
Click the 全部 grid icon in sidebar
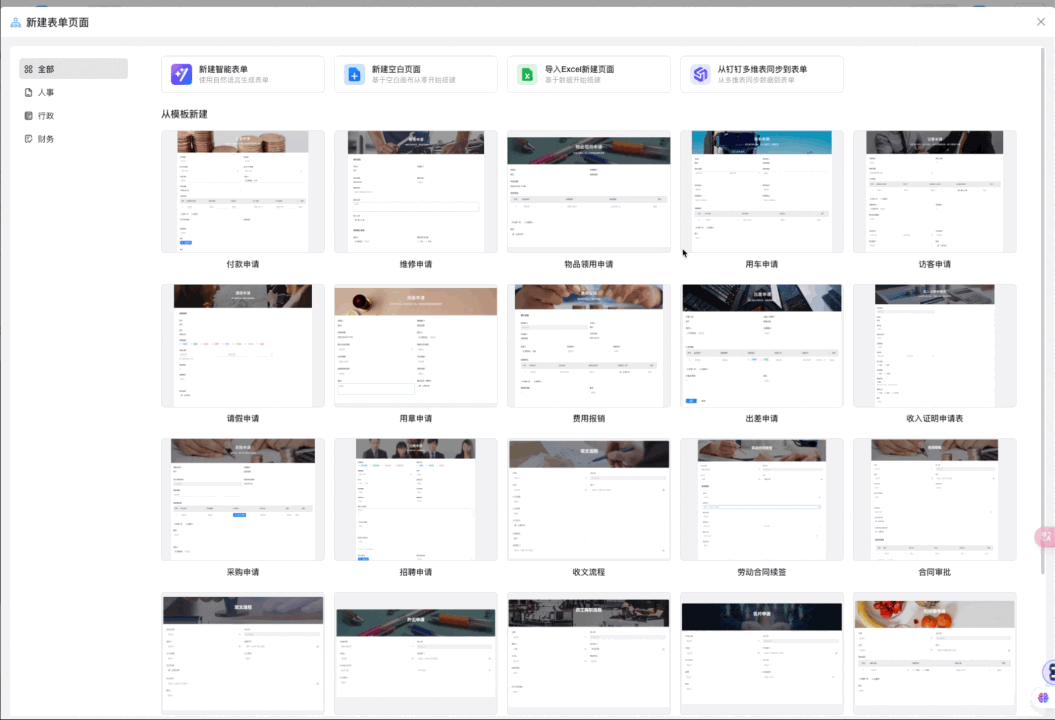coord(29,69)
